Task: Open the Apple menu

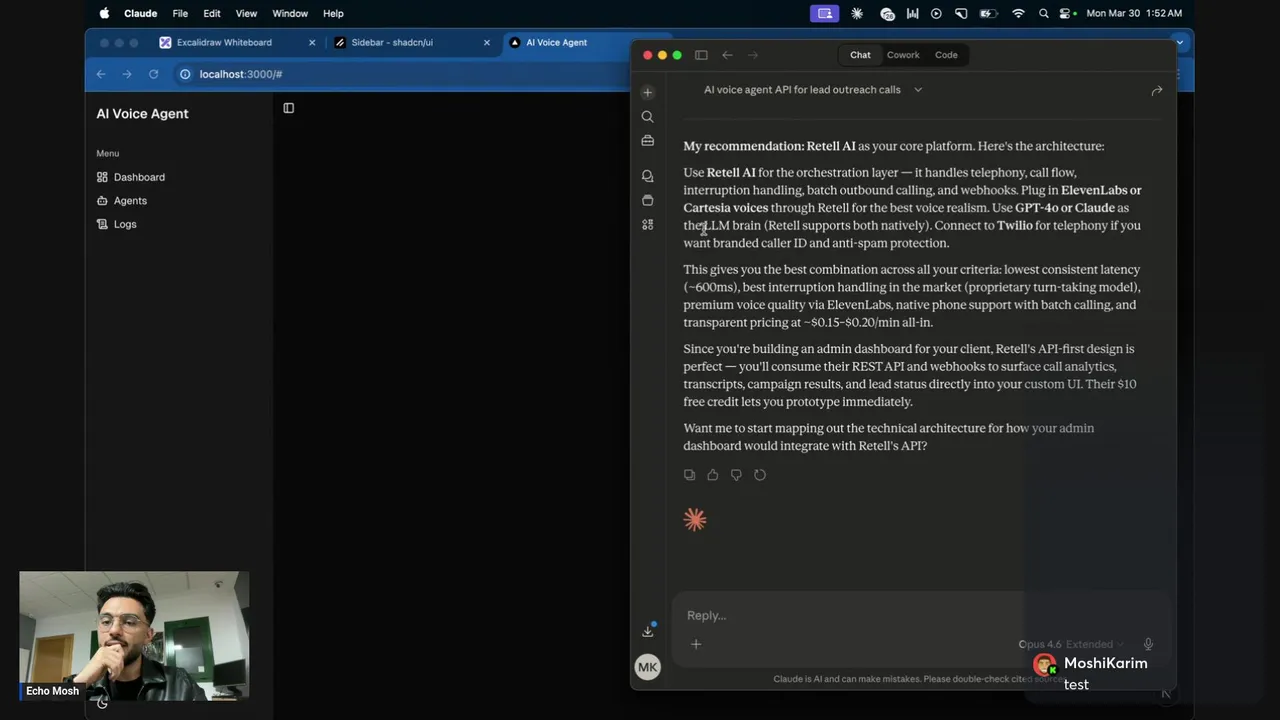Action: coord(104,13)
